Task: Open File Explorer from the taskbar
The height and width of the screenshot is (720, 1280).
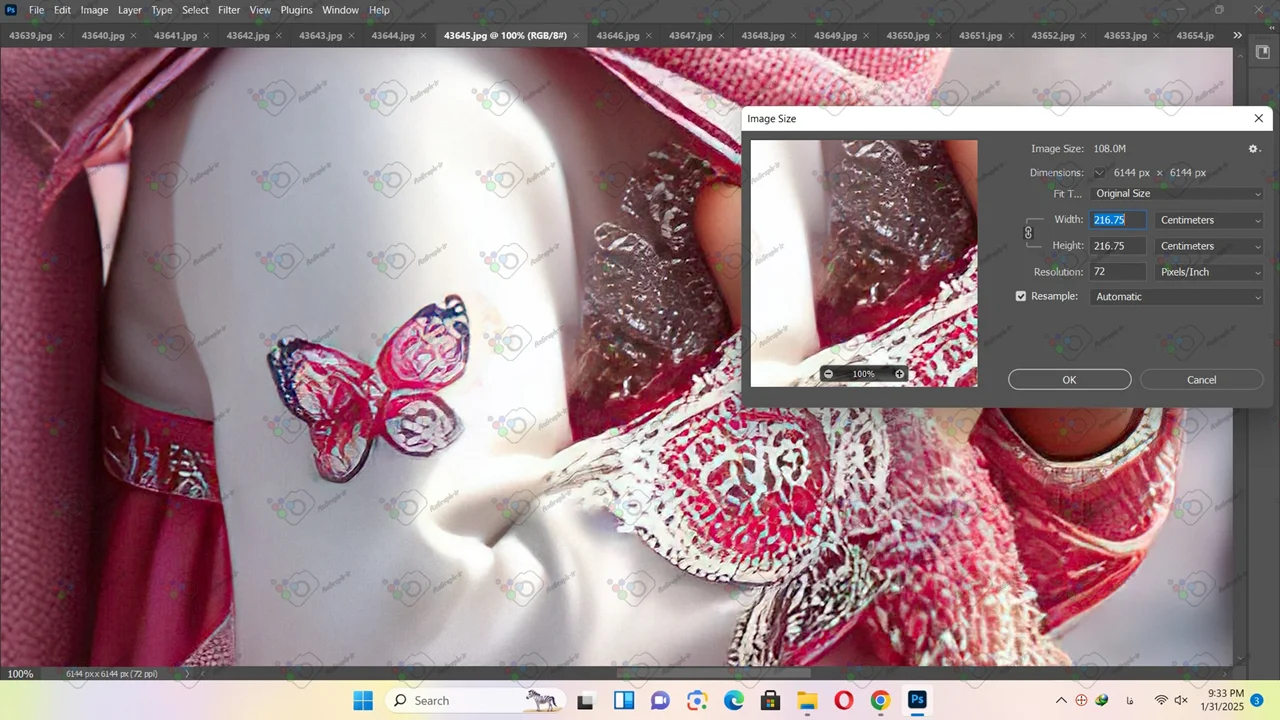Action: coord(807,700)
